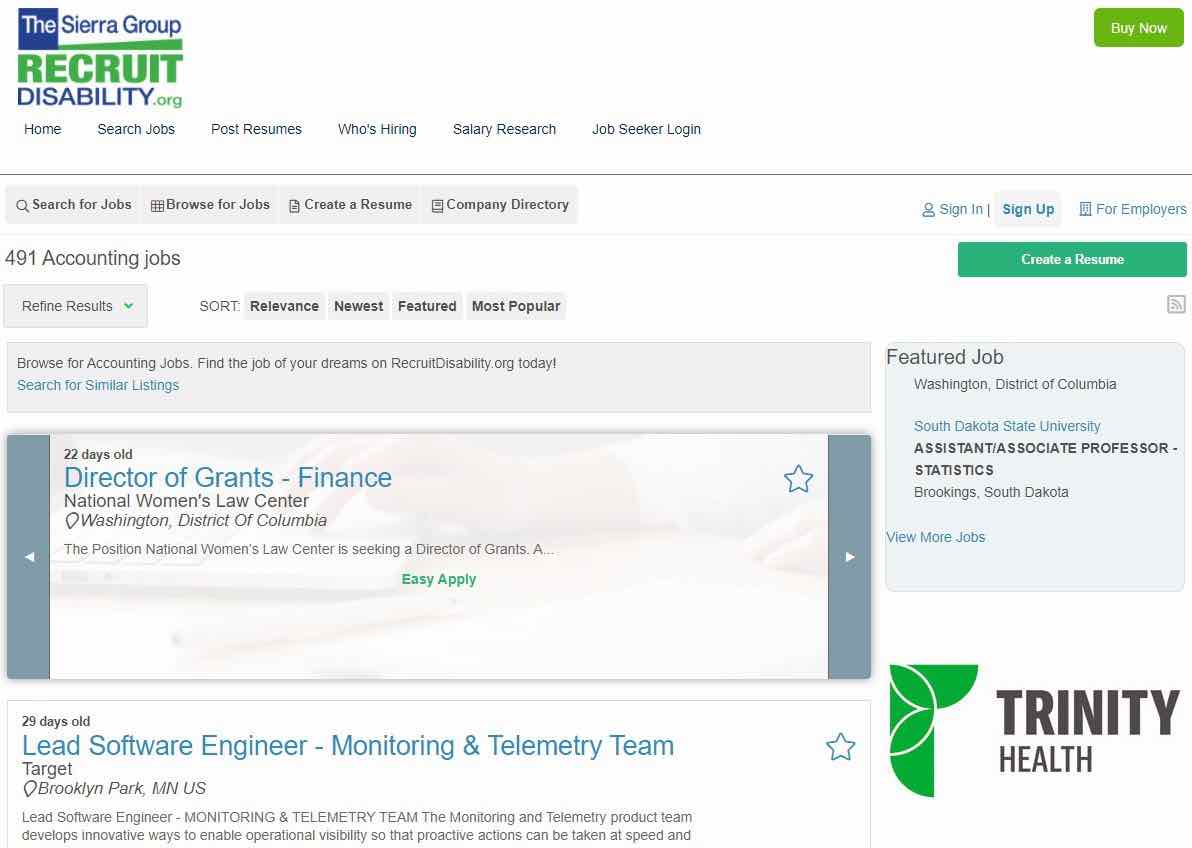The height and width of the screenshot is (848, 1192).
Task: Click the RSS feed icon
Action: [x=1175, y=304]
